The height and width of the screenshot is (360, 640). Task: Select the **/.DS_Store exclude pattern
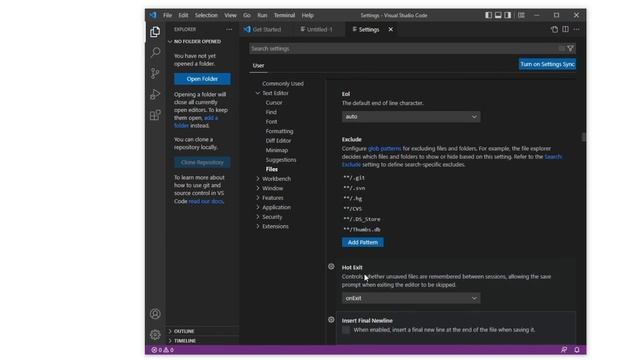362,219
